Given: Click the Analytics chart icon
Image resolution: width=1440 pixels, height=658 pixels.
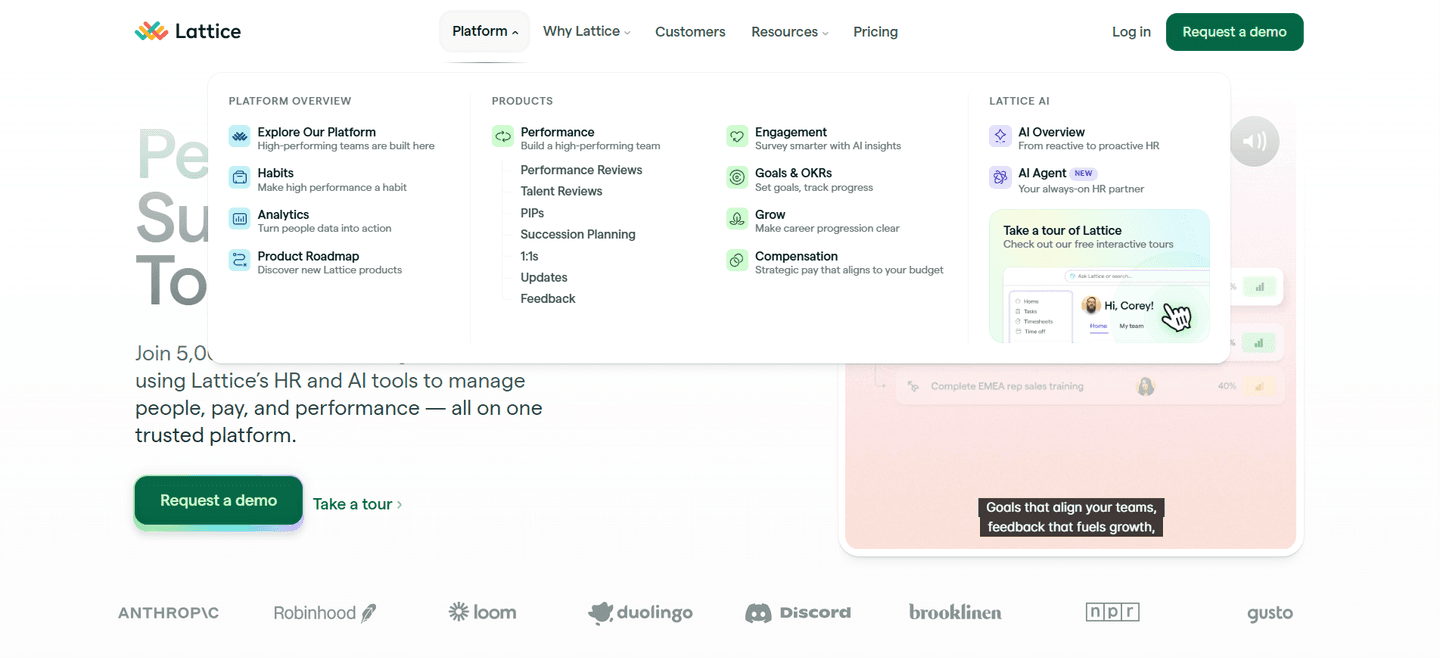Looking at the screenshot, I should [x=239, y=219].
